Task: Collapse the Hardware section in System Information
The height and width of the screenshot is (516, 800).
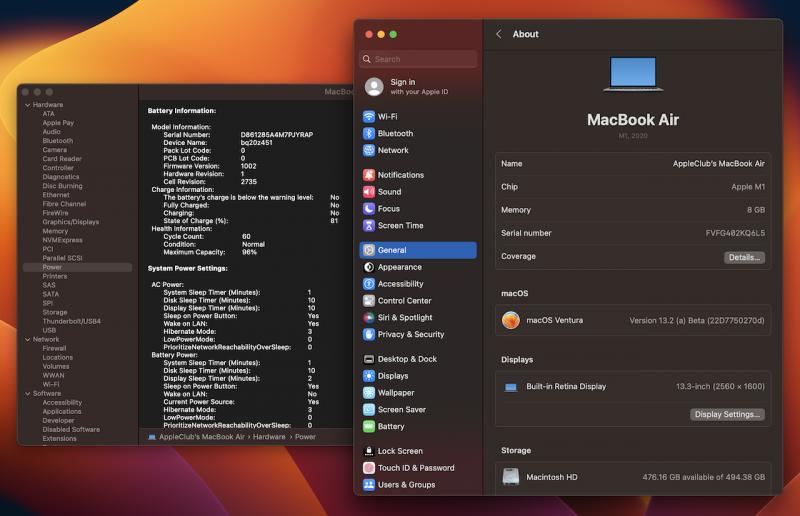Action: pos(28,105)
